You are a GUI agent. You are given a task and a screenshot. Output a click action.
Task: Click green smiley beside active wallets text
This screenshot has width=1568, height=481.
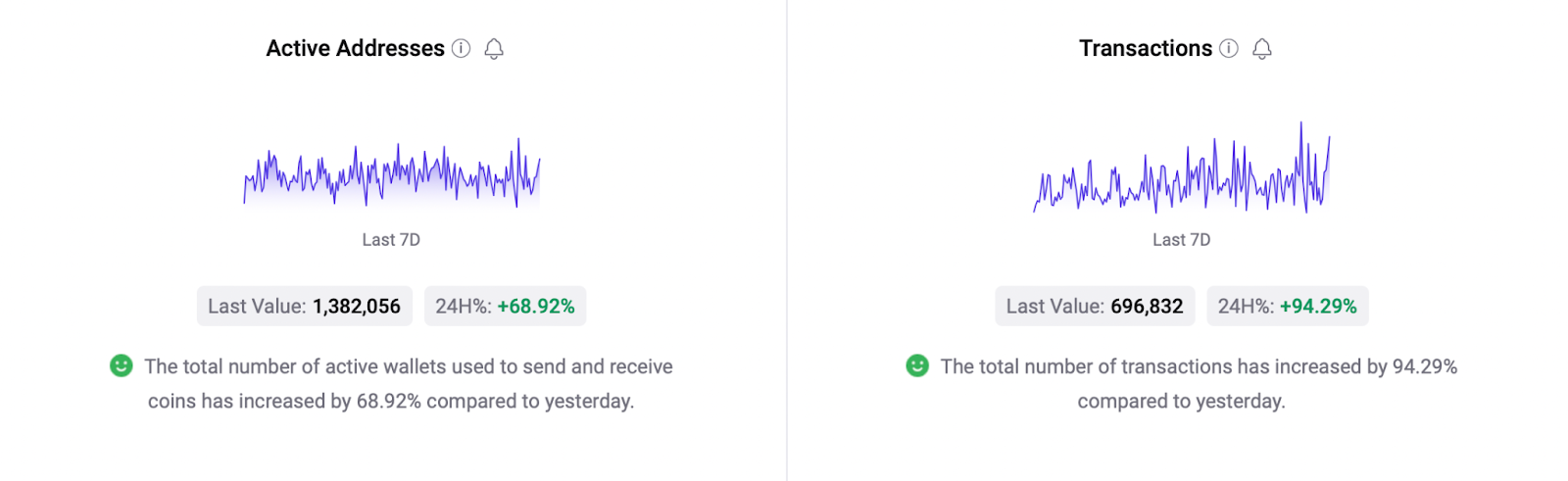(x=122, y=365)
